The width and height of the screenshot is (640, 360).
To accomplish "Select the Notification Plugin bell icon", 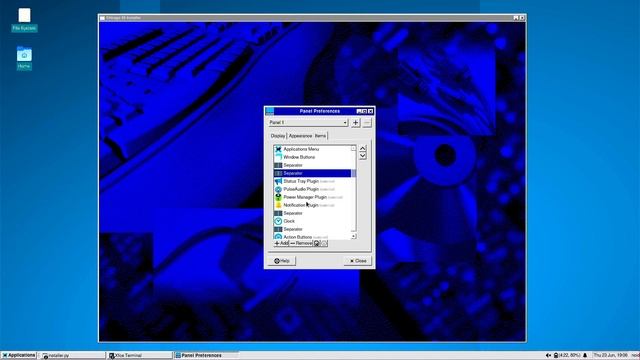I will 278,205.
